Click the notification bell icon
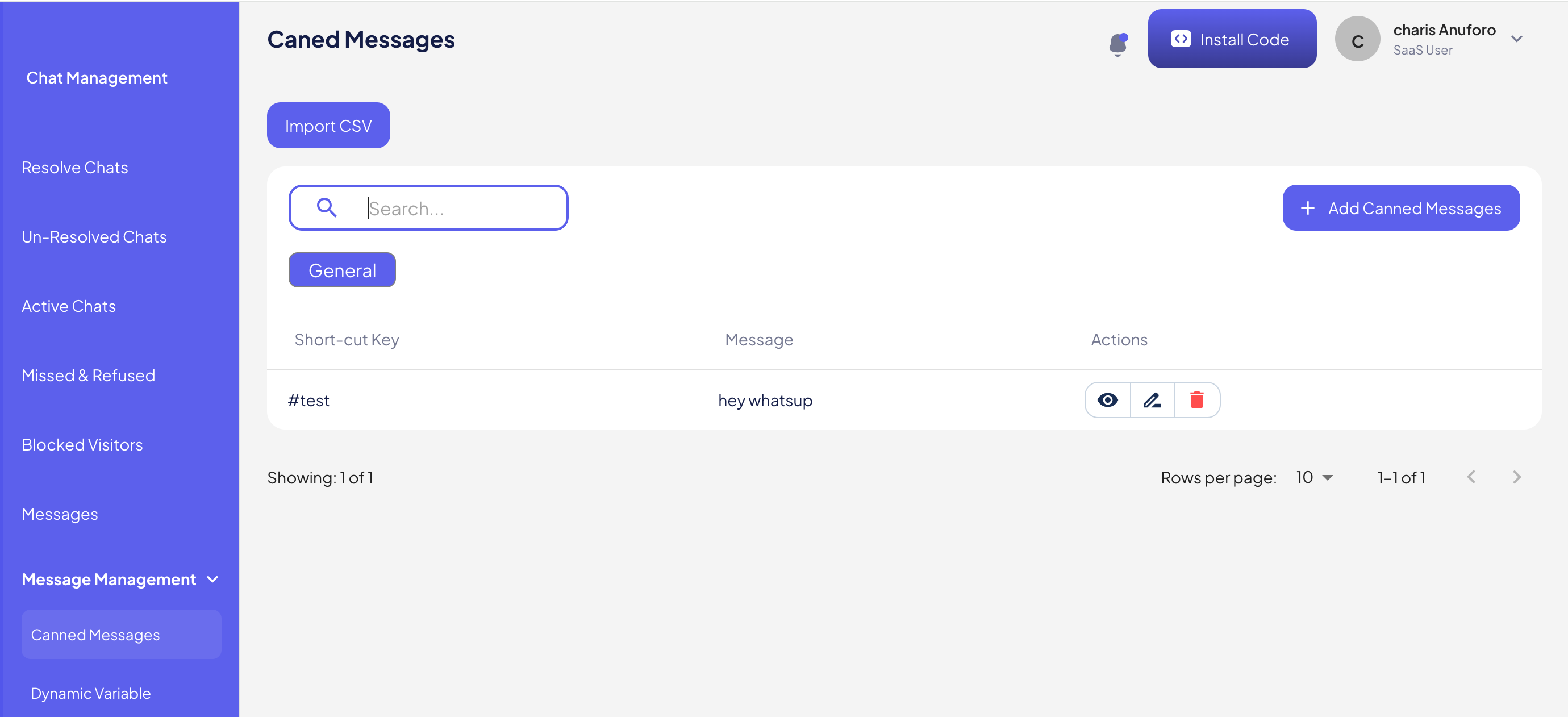The image size is (1568, 717). (1117, 44)
